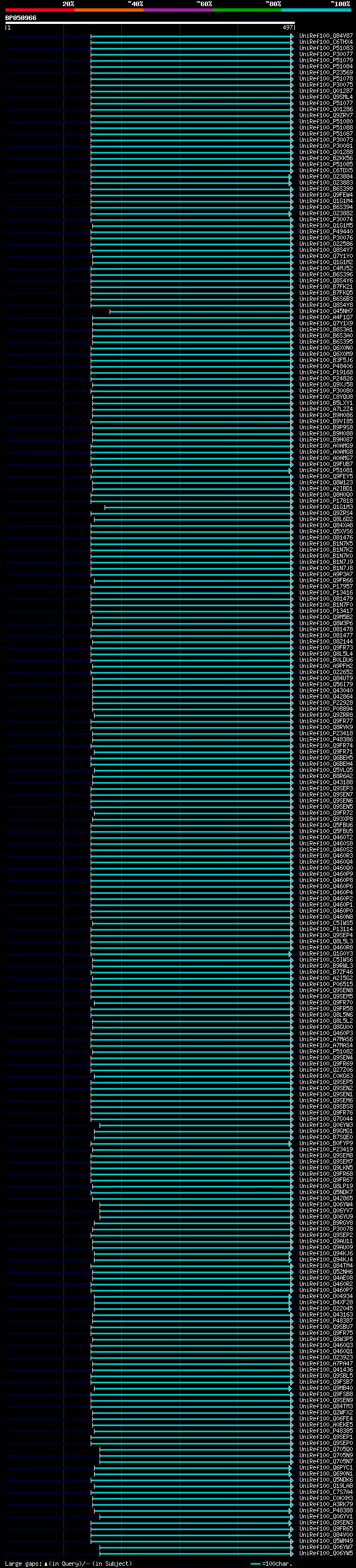Open hit UniRef100_Q7Y1Y0
356x1568 pixels.
click(x=325, y=256)
